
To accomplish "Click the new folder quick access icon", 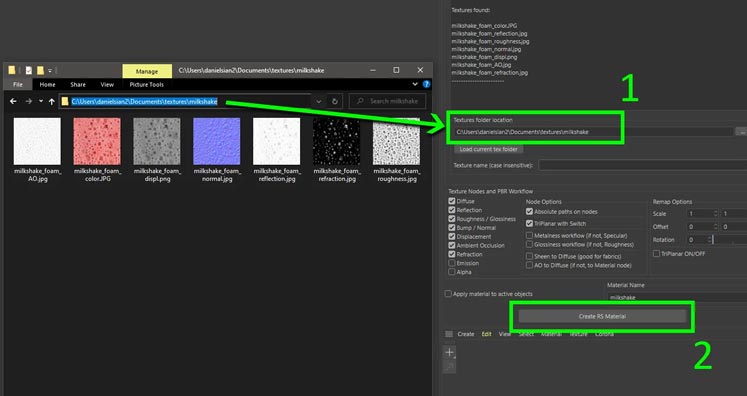I will [x=40, y=71].
